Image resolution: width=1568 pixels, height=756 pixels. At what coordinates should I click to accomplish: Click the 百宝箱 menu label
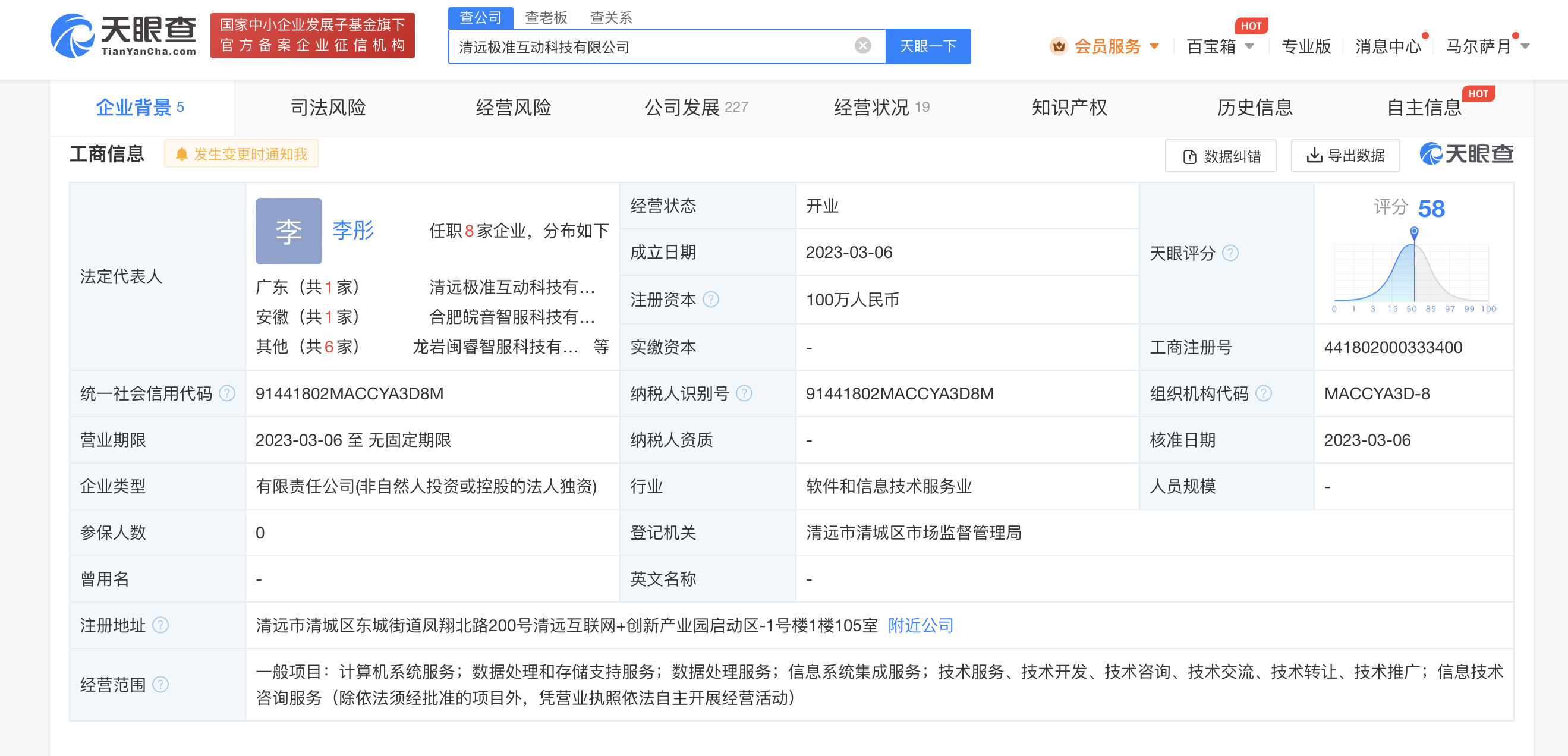pos(1211,46)
